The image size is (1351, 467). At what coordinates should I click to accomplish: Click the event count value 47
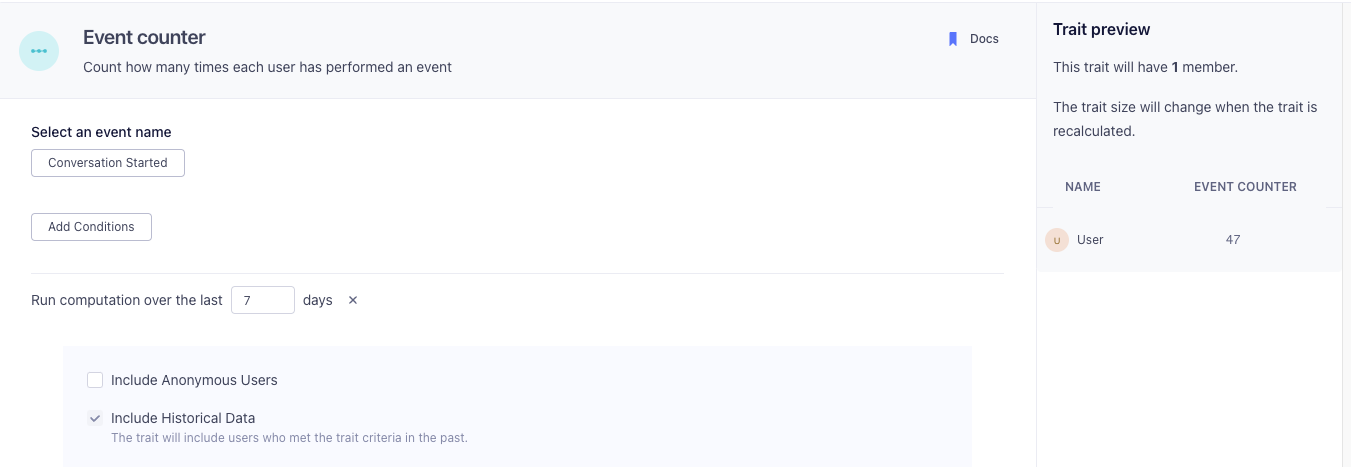[x=1233, y=240]
